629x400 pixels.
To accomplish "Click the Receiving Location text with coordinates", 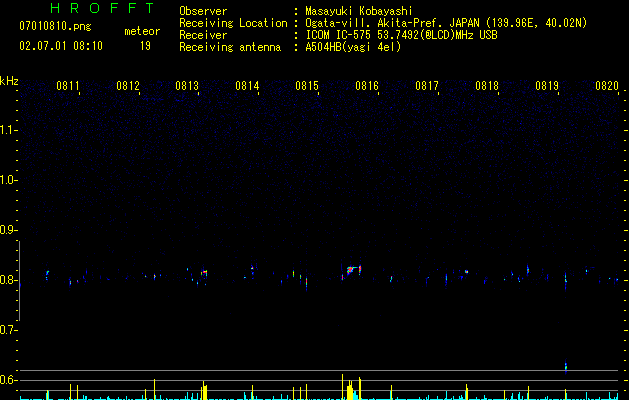I will (x=446, y=23).
